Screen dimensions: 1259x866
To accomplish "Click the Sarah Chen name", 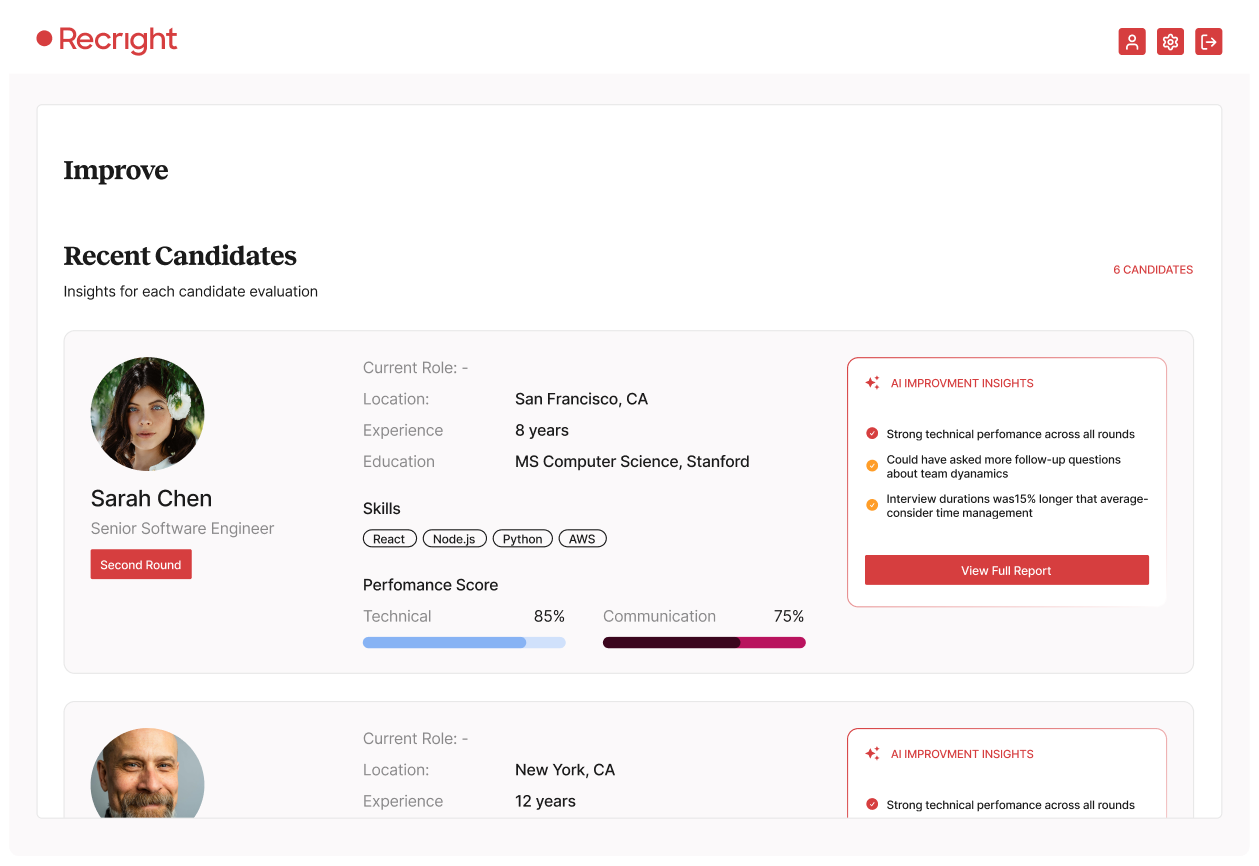I will point(151,498).
